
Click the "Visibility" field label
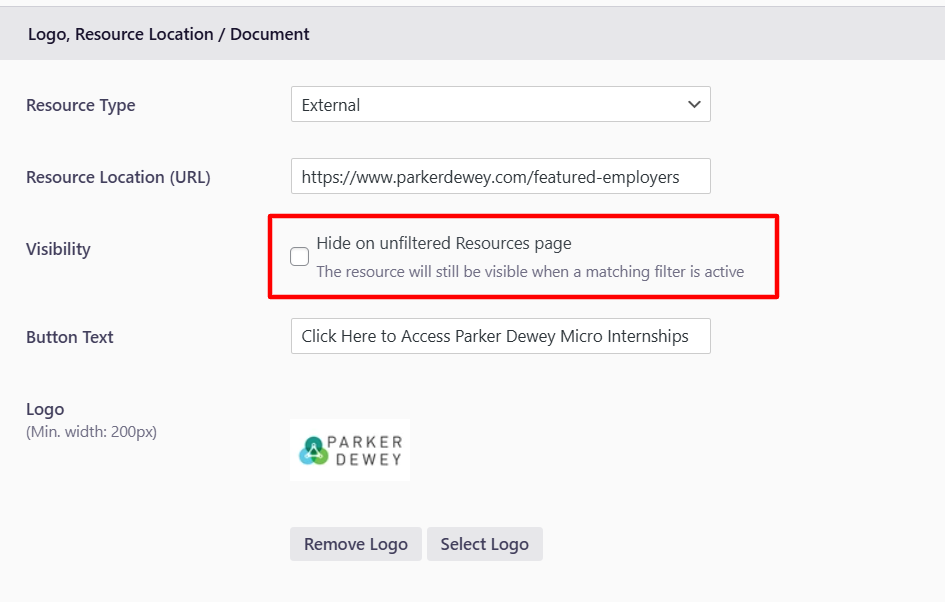click(x=58, y=249)
